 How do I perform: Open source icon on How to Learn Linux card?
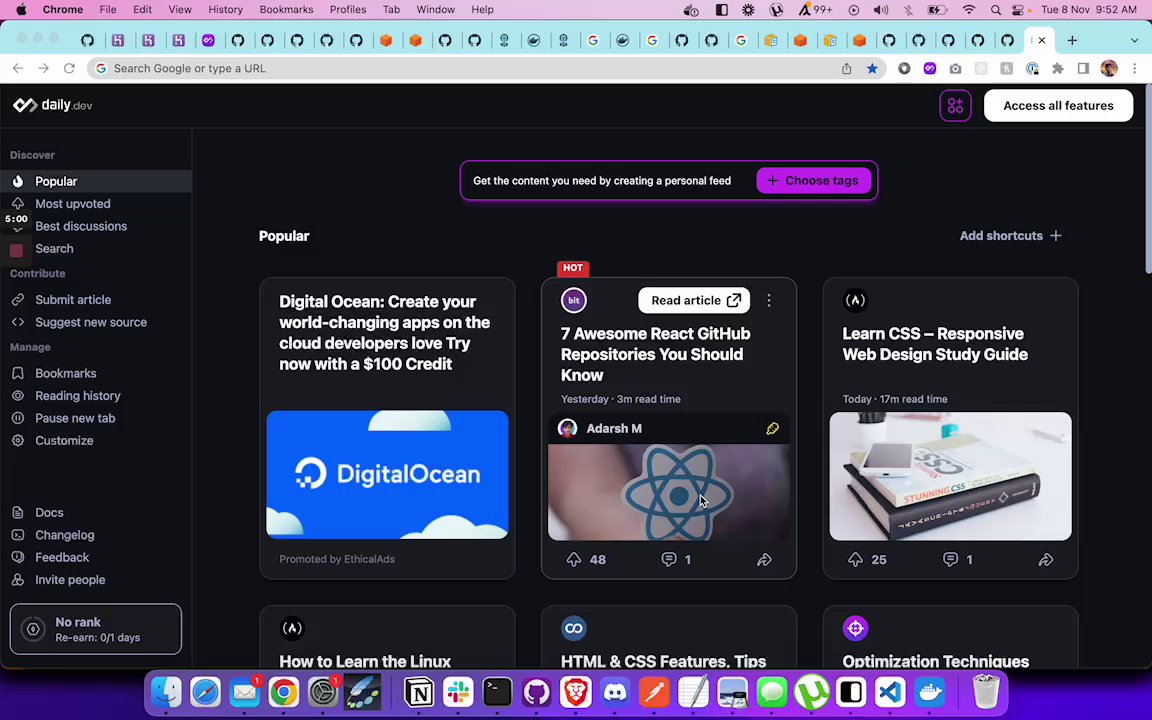coord(292,628)
